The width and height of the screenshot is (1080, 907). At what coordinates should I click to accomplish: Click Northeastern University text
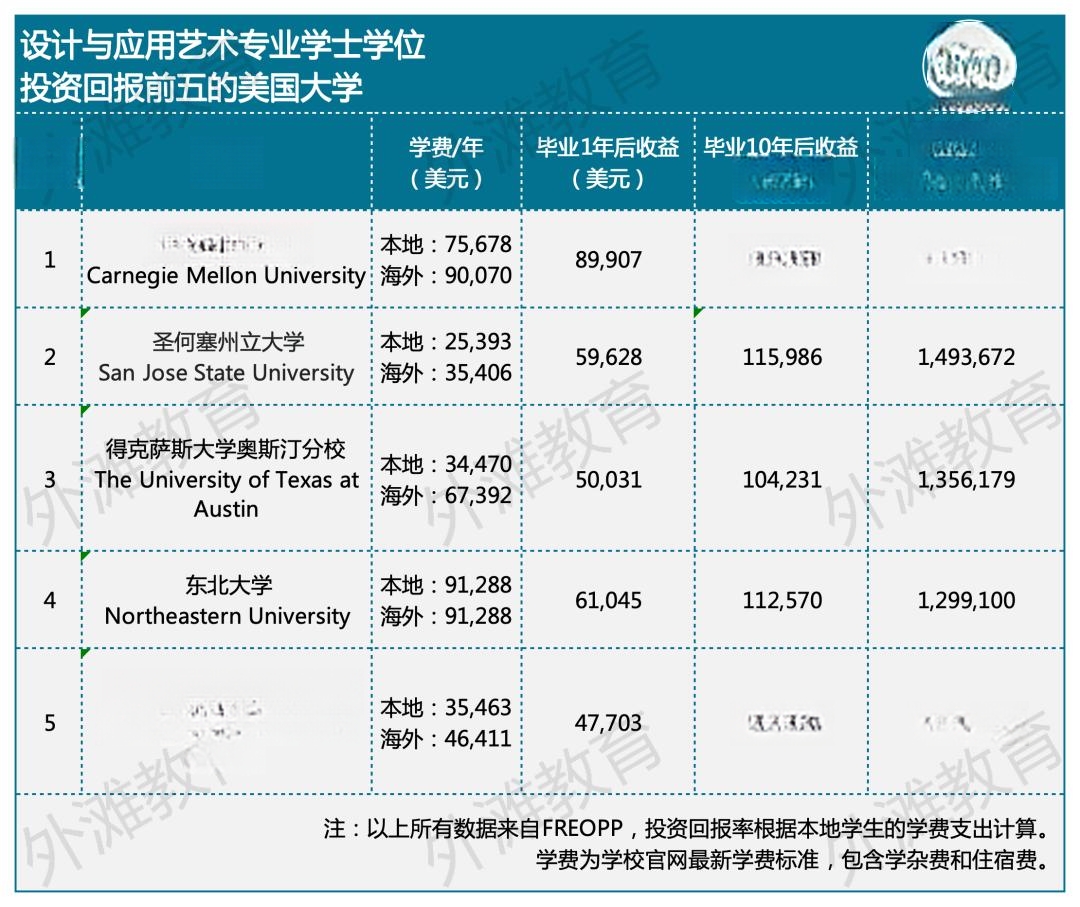(227, 616)
